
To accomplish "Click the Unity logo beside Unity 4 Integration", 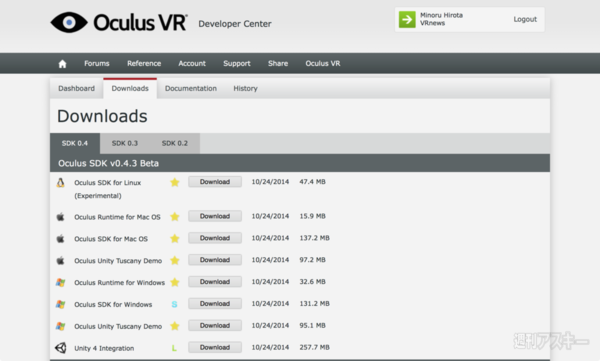I will tap(60, 348).
